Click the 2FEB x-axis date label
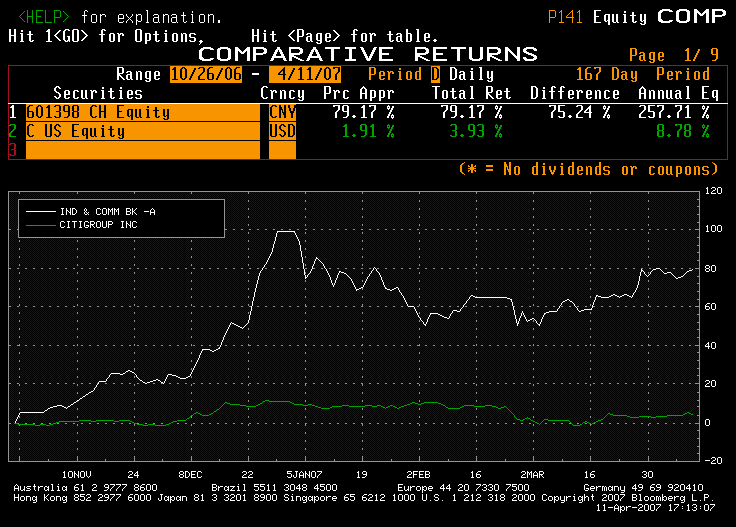This screenshot has width=736, height=527. point(418,474)
